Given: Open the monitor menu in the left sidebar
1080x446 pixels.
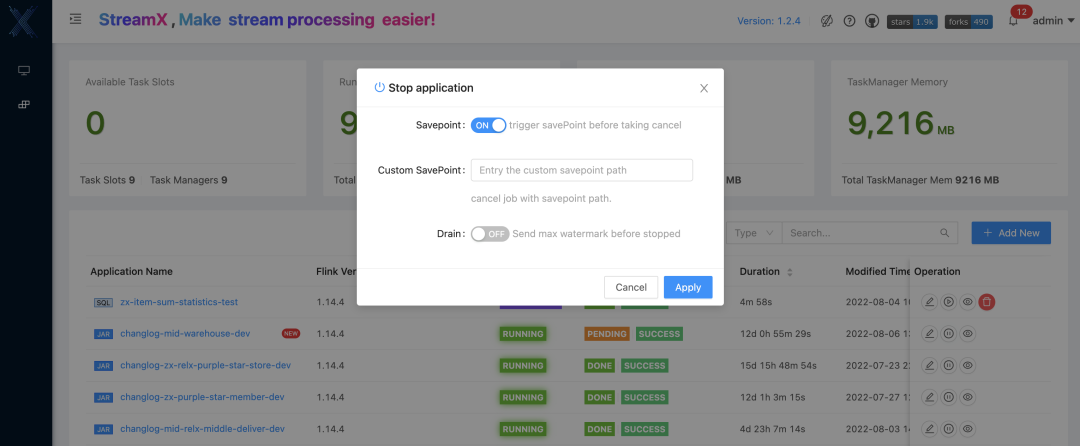Looking at the screenshot, I should (24, 70).
